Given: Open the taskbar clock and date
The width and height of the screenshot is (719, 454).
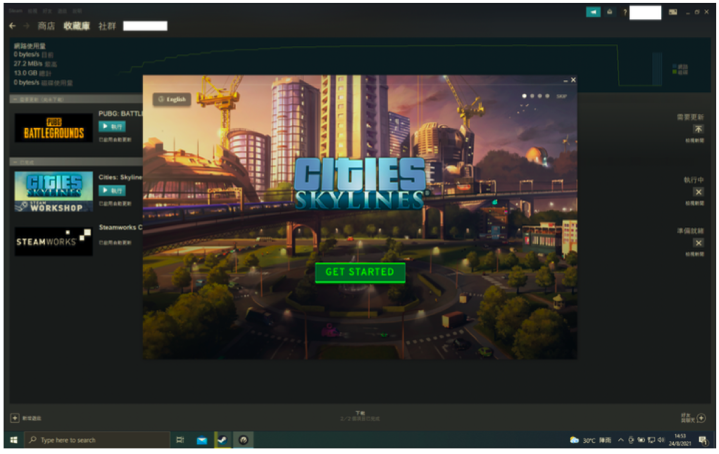Looking at the screenshot, I should coord(680,440).
